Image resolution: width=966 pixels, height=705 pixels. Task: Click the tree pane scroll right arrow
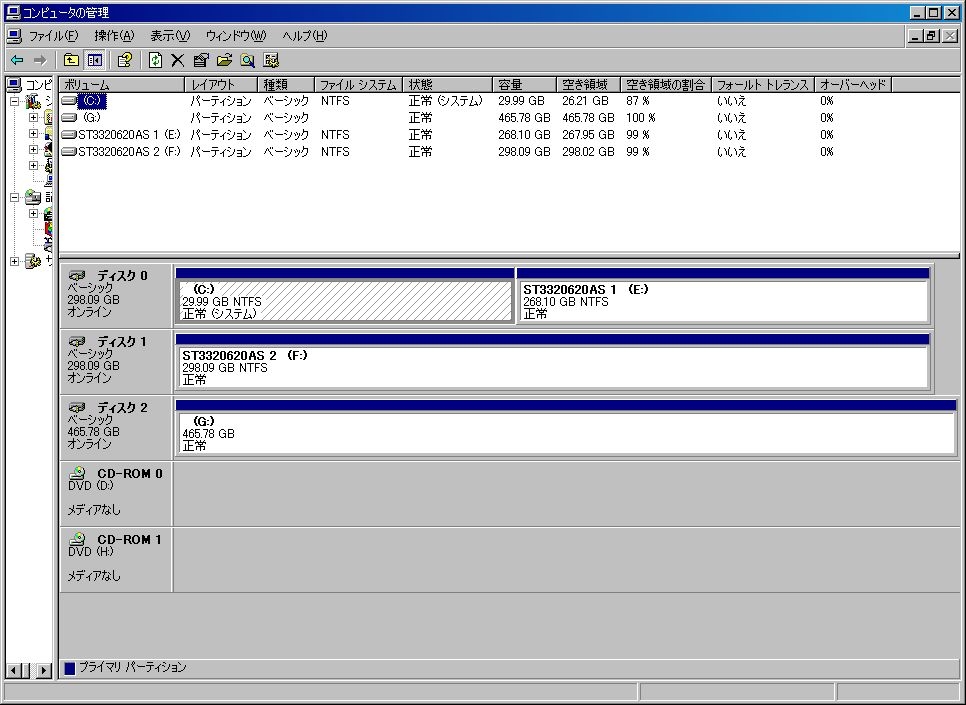[x=44, y=670]
